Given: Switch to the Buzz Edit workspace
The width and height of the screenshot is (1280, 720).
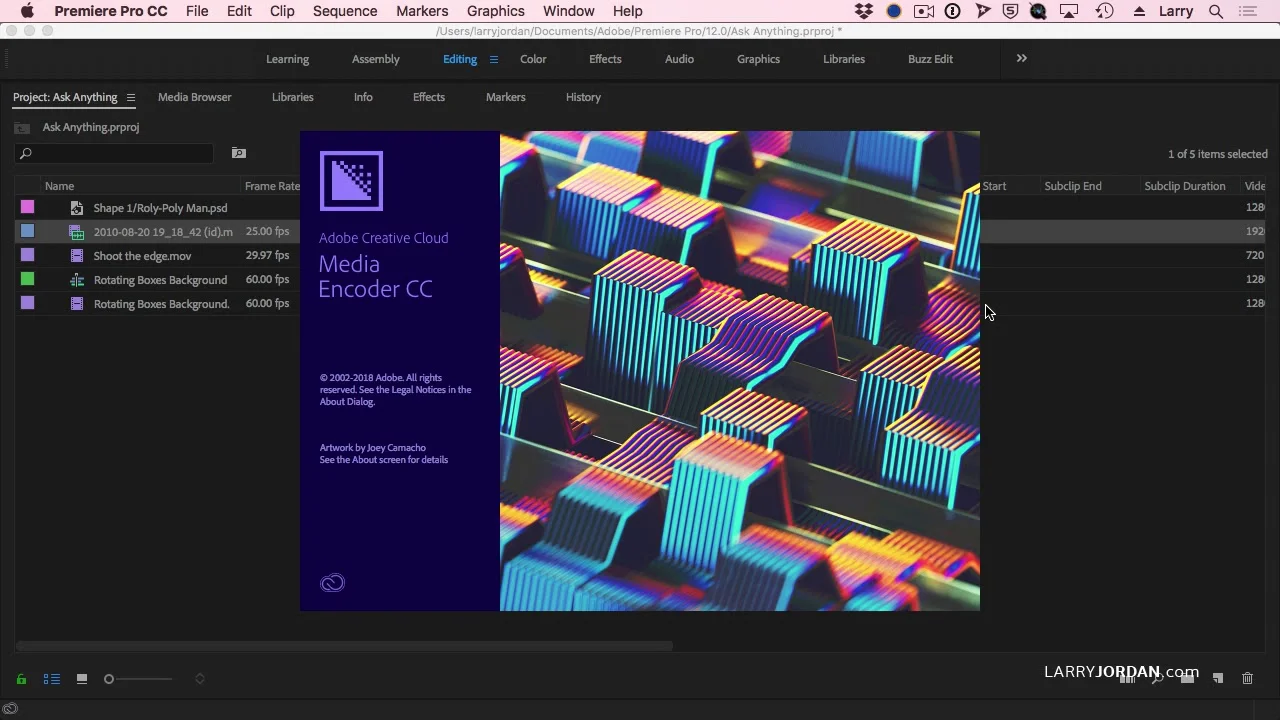Looking at the screenshot, I should point(930,59).
